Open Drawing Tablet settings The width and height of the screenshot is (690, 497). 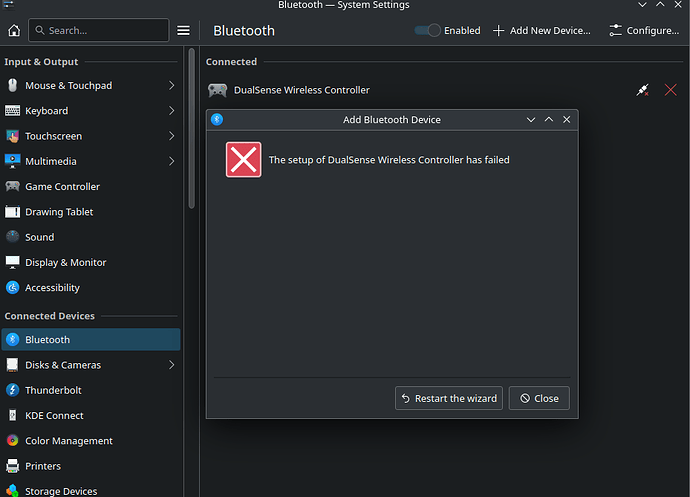91,212
